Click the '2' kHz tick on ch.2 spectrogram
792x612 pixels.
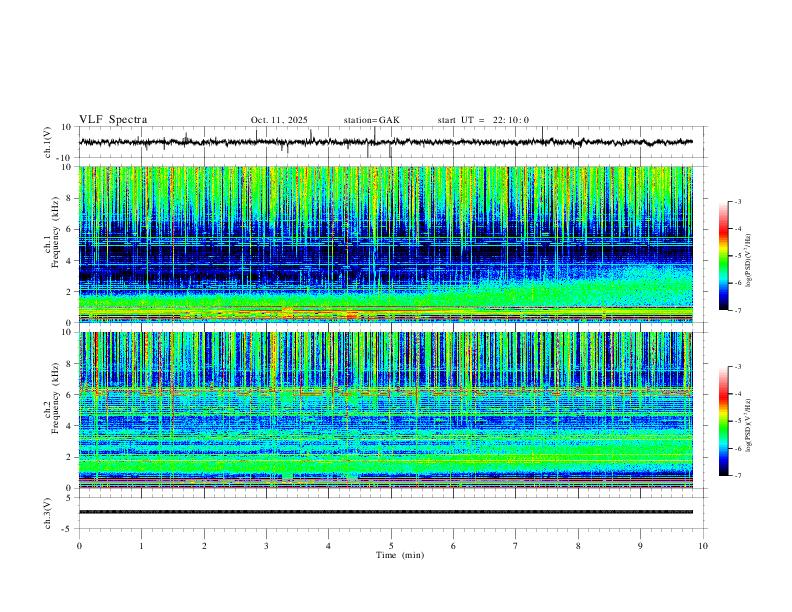coord(70,457)
